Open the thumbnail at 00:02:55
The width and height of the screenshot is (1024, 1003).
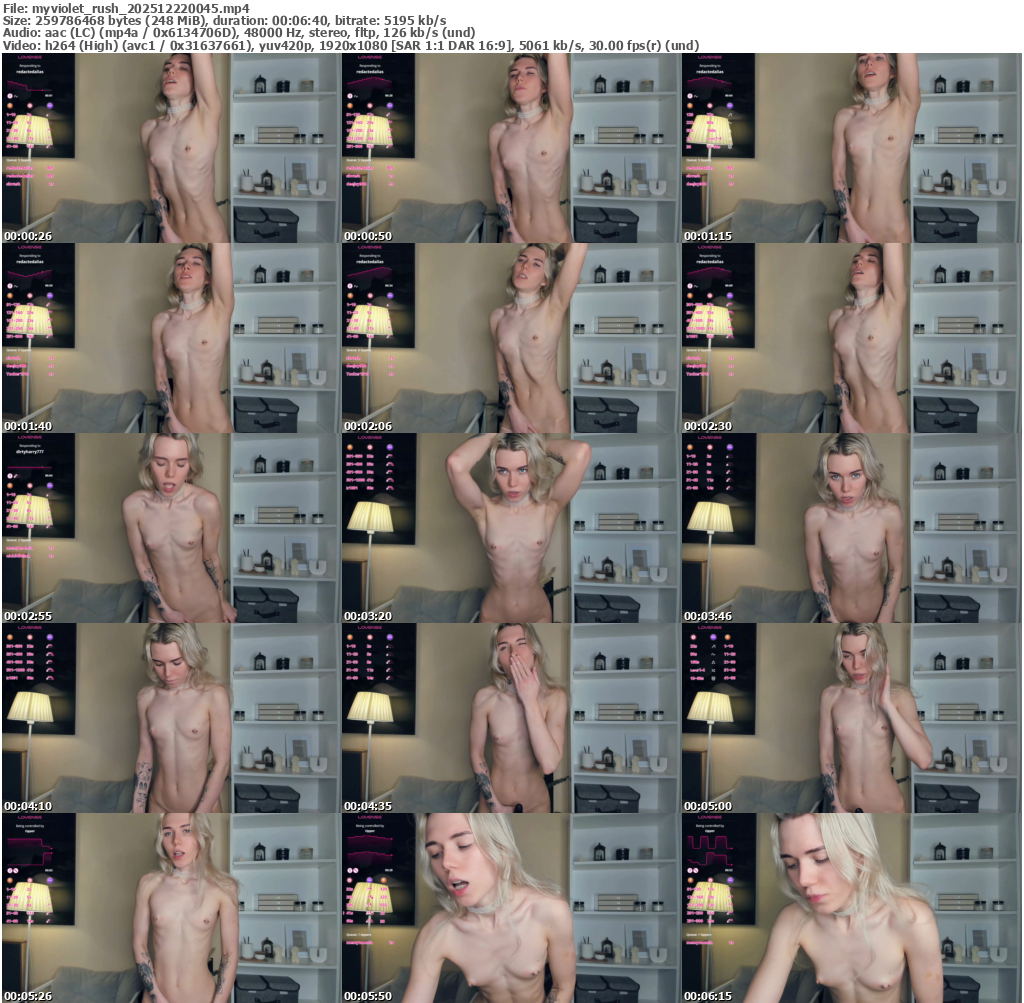coord(170,528)
